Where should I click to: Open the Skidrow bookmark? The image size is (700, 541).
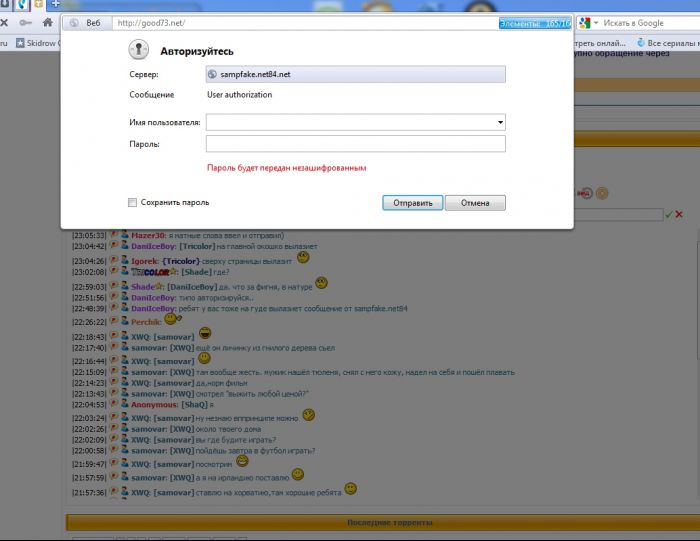[x=36, y=43]
